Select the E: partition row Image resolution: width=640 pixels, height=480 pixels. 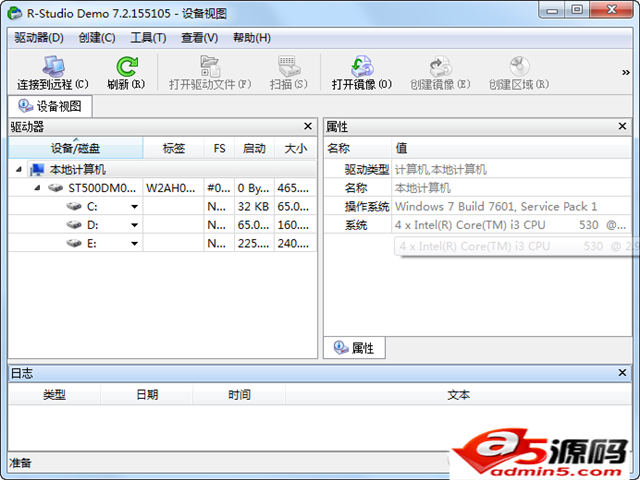162,243
